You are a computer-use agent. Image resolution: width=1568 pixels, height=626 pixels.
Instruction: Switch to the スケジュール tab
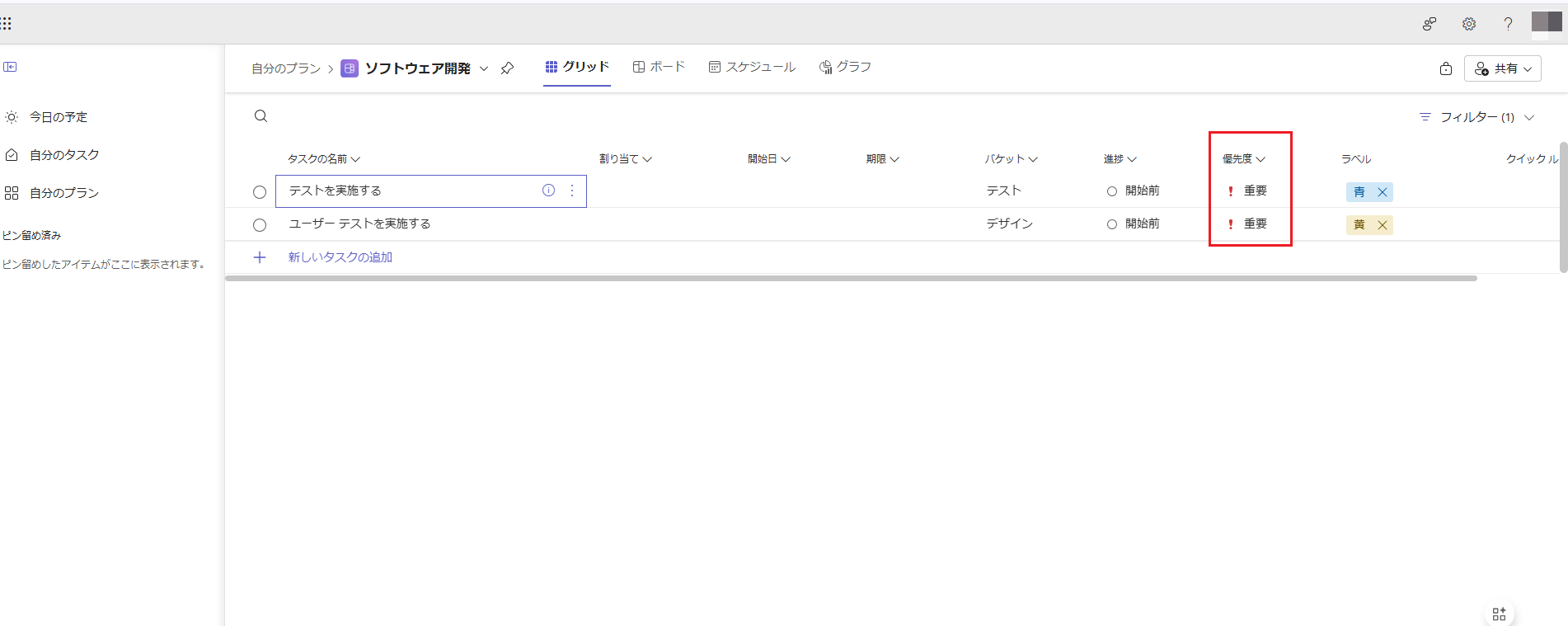(x=752, y=67)
